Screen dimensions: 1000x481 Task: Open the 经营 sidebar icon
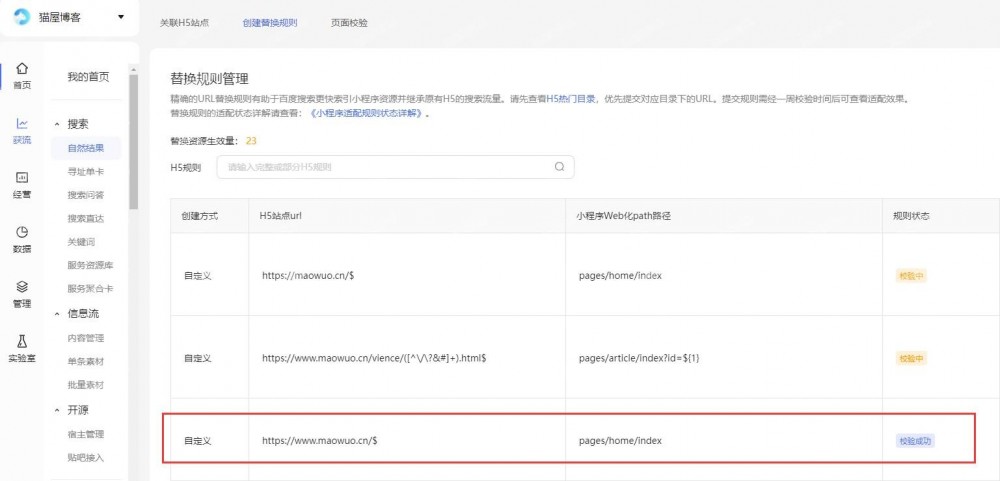[22, 177]
